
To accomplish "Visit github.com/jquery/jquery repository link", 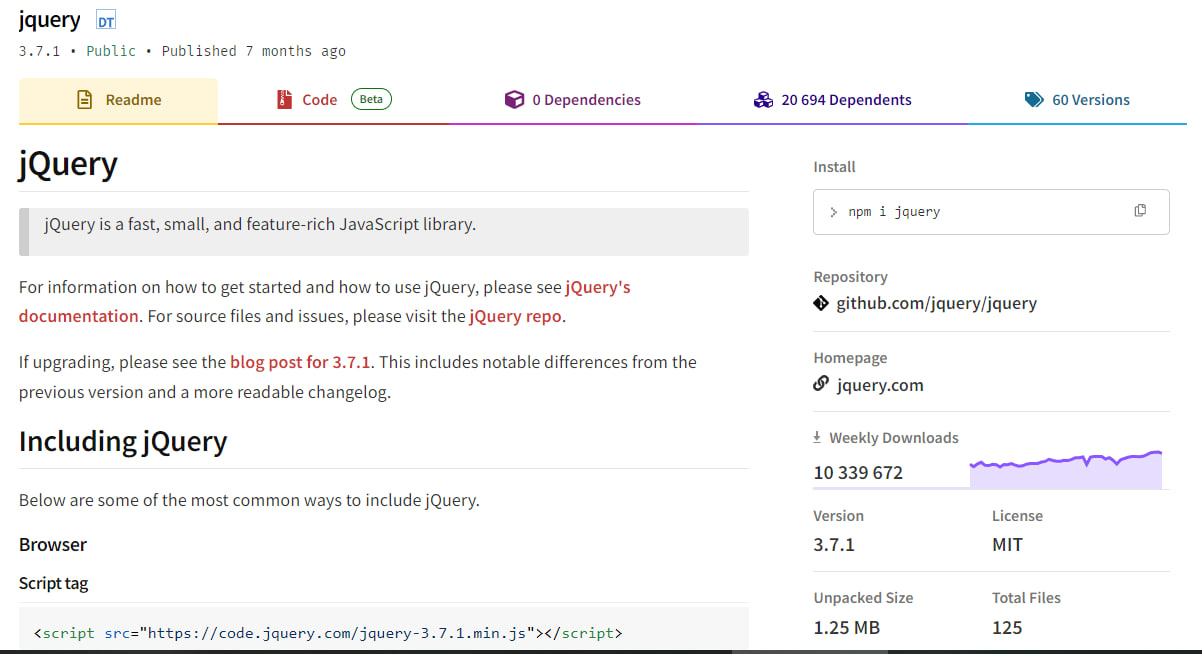I will 936,303.
